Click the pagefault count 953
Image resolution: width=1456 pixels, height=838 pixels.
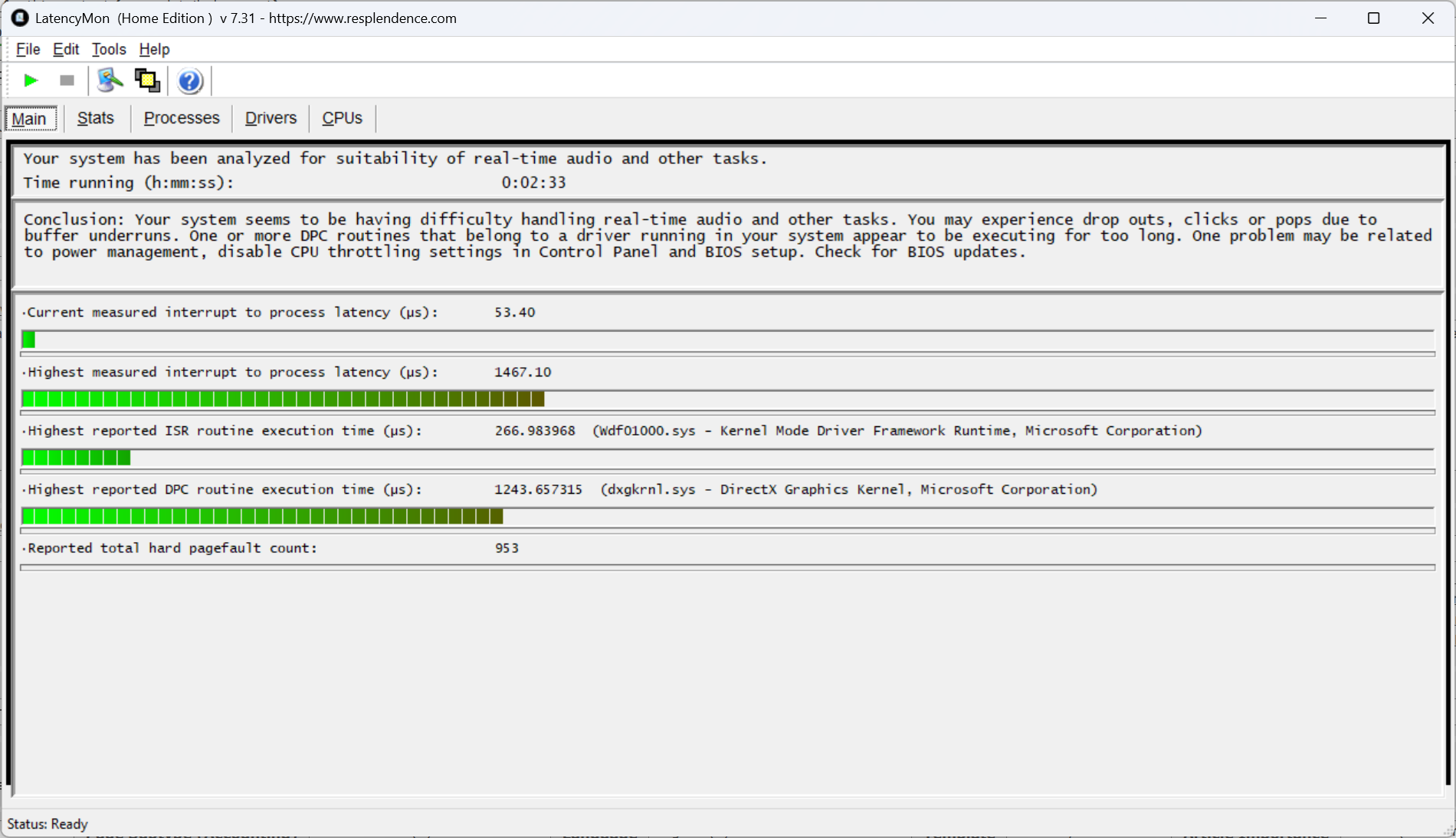[x=507, y=548]
